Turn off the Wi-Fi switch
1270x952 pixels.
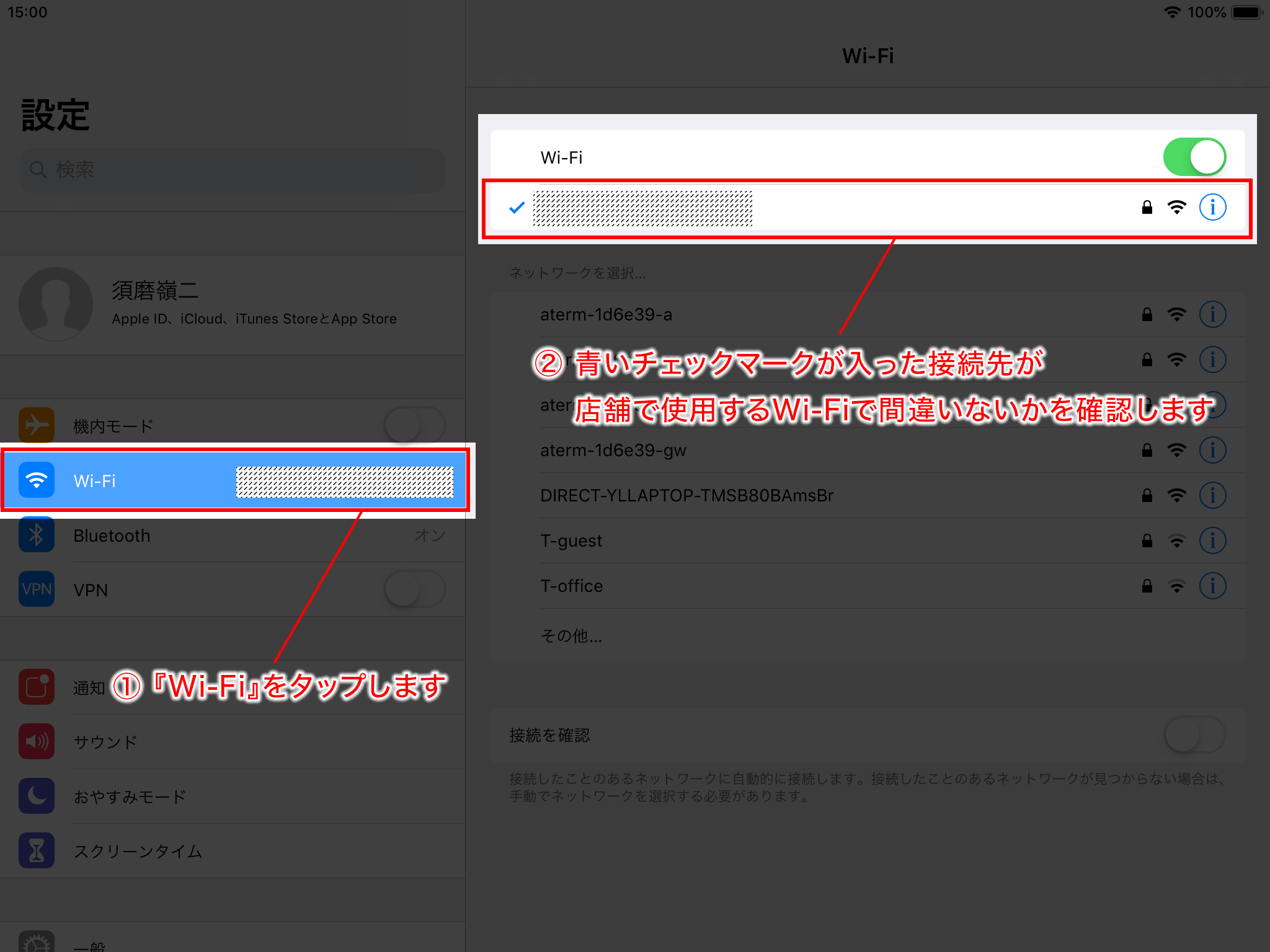coord(1194,157)
